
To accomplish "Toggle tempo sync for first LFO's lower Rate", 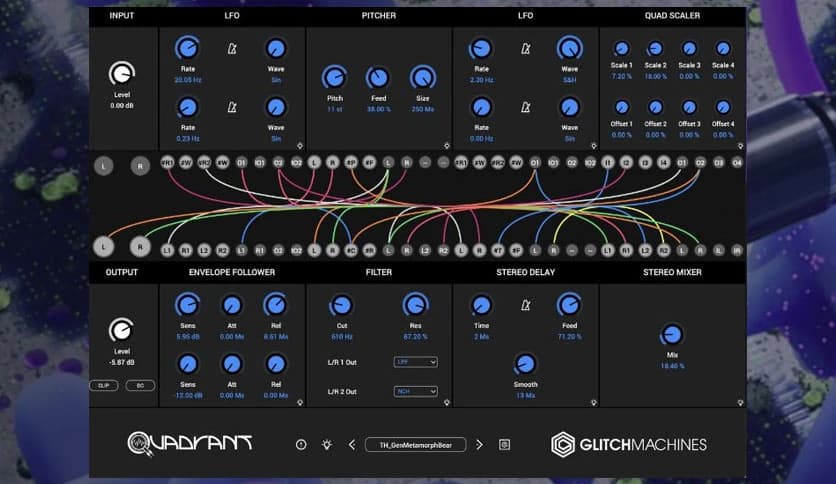I will 232,108.
